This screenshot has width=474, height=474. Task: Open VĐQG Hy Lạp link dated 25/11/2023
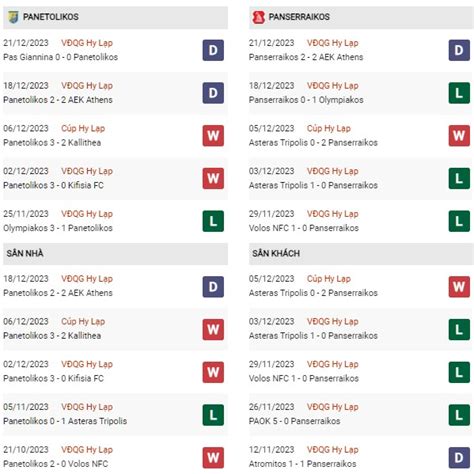click(87, 214)
